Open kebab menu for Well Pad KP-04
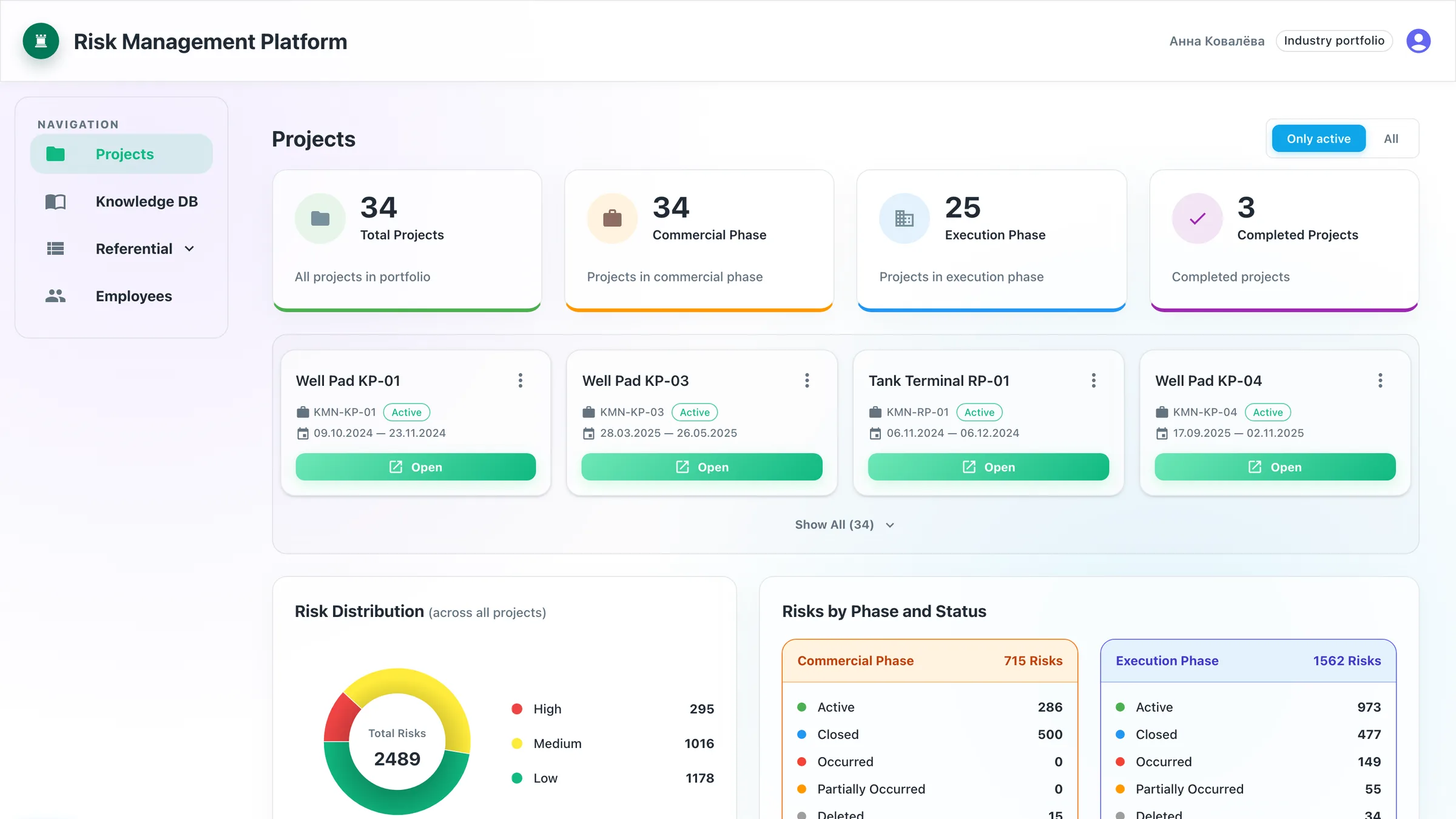Viewport: 1456px width, 819px height. click(x=1380, y=380)
